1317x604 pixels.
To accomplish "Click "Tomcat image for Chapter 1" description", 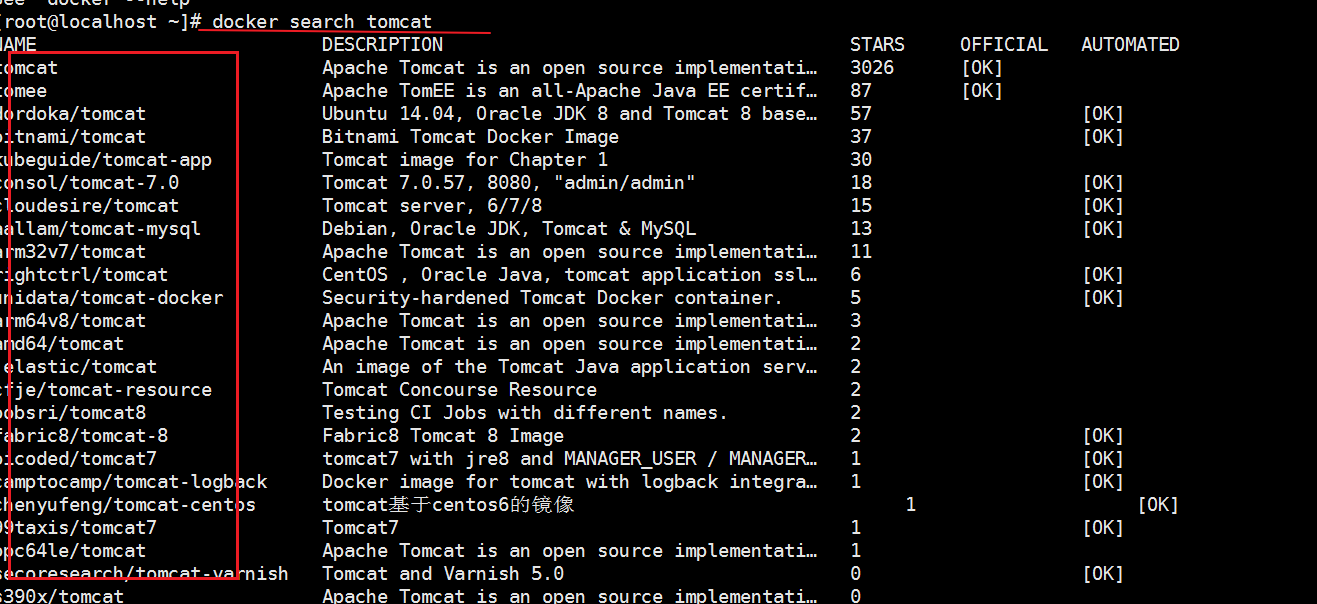I will pyautogui.click(x=465, y=160).
